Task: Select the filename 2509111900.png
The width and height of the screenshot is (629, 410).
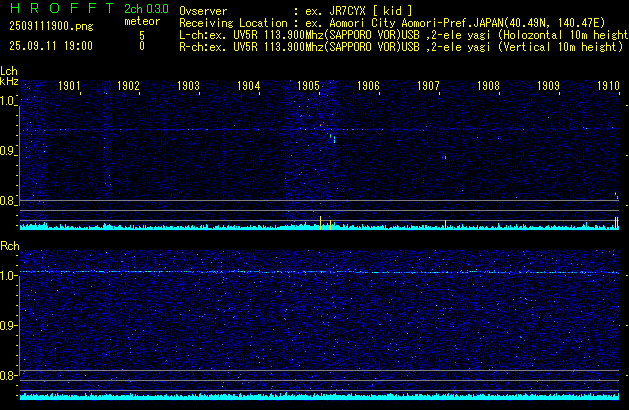Action: [x=51, y=26]
